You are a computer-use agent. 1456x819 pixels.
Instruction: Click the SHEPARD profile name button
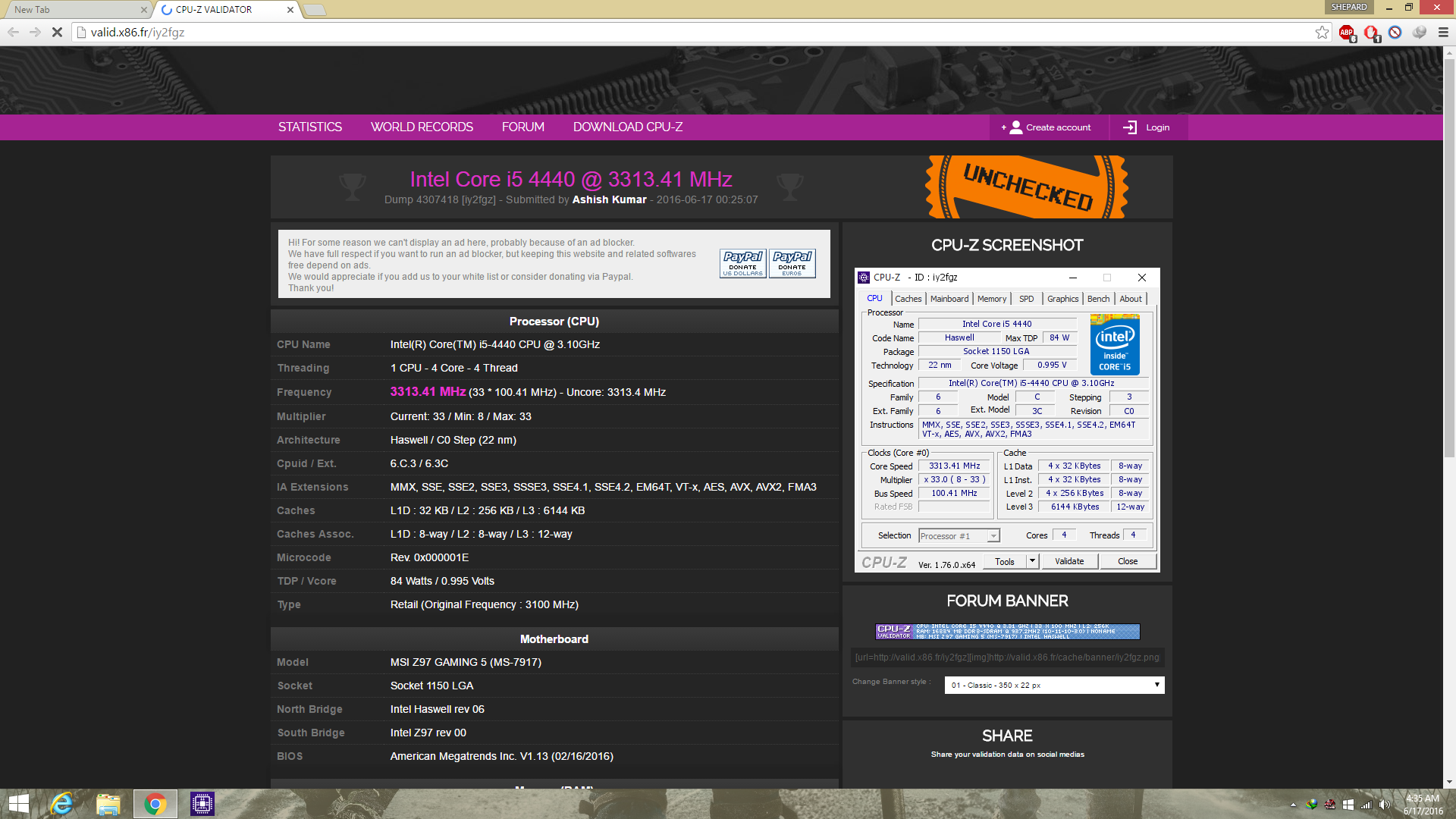[1349, 7]
